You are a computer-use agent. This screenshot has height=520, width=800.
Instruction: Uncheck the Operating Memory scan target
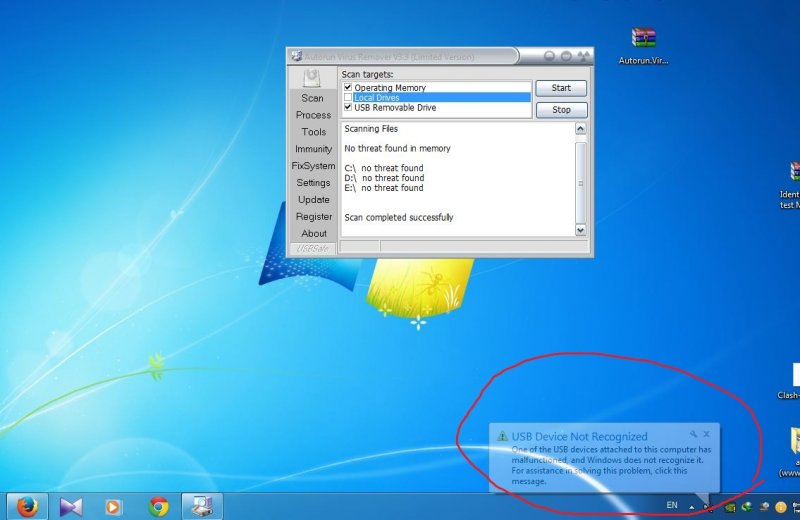348,87
